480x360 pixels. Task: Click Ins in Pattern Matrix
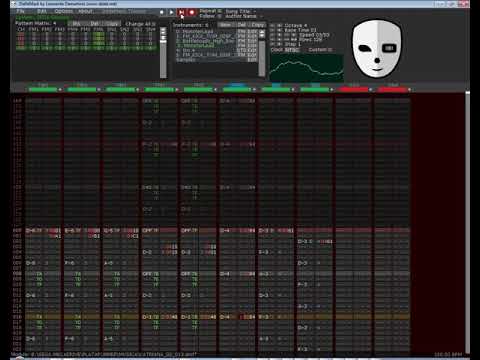click(76, 24)
